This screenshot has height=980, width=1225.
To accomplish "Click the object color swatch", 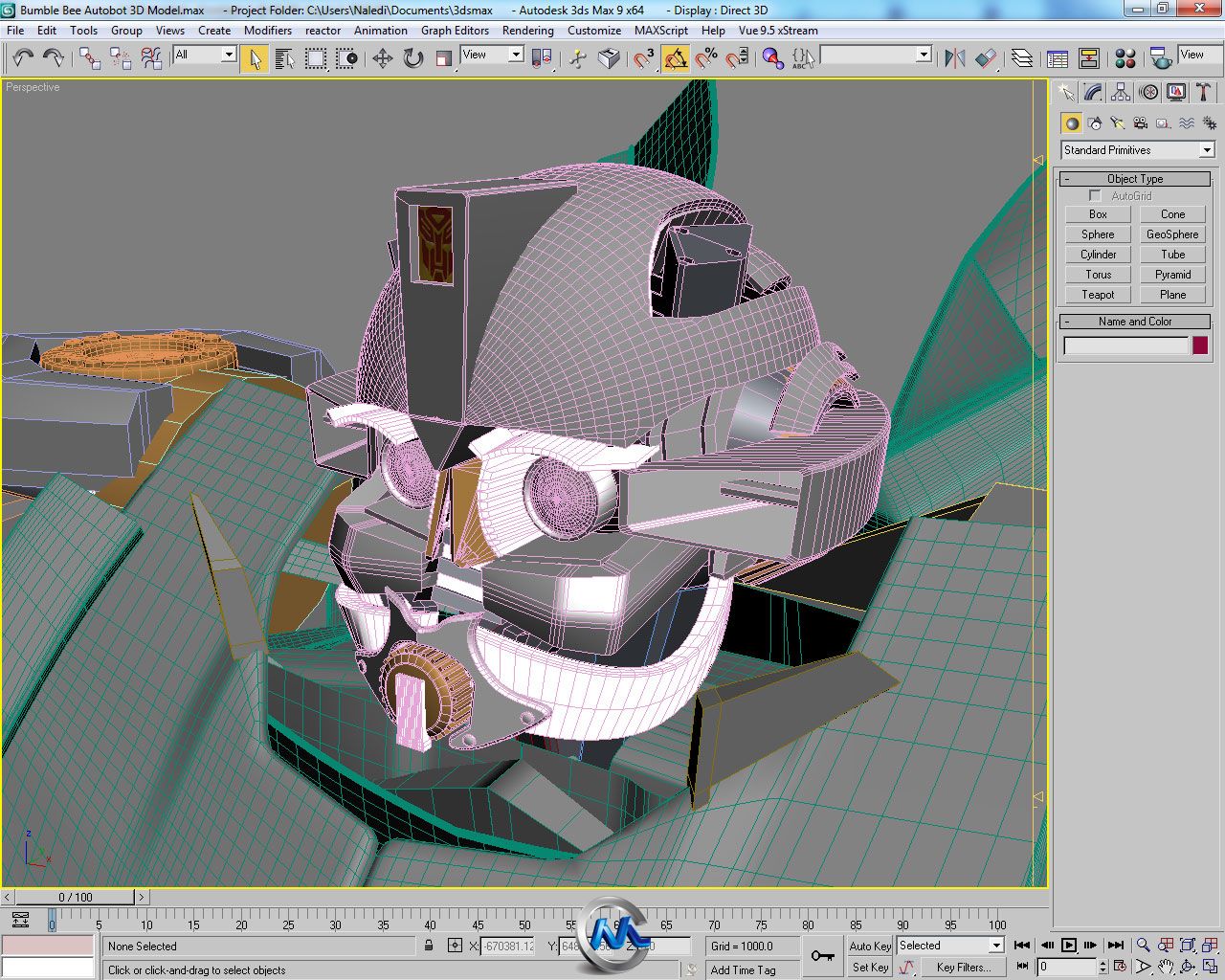I will tap(1200, 346).
